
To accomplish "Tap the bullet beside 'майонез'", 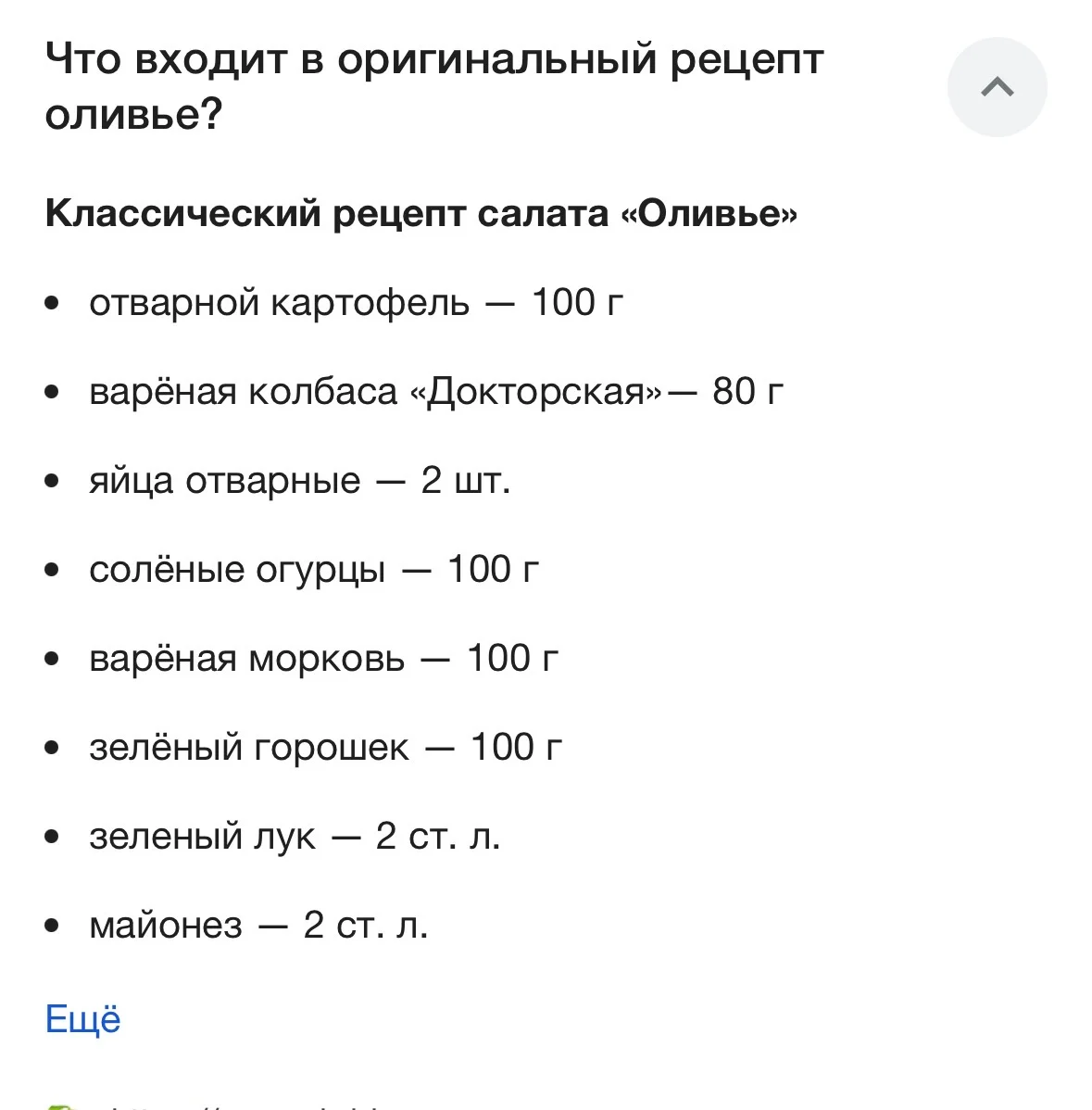I will coord(52,926).
